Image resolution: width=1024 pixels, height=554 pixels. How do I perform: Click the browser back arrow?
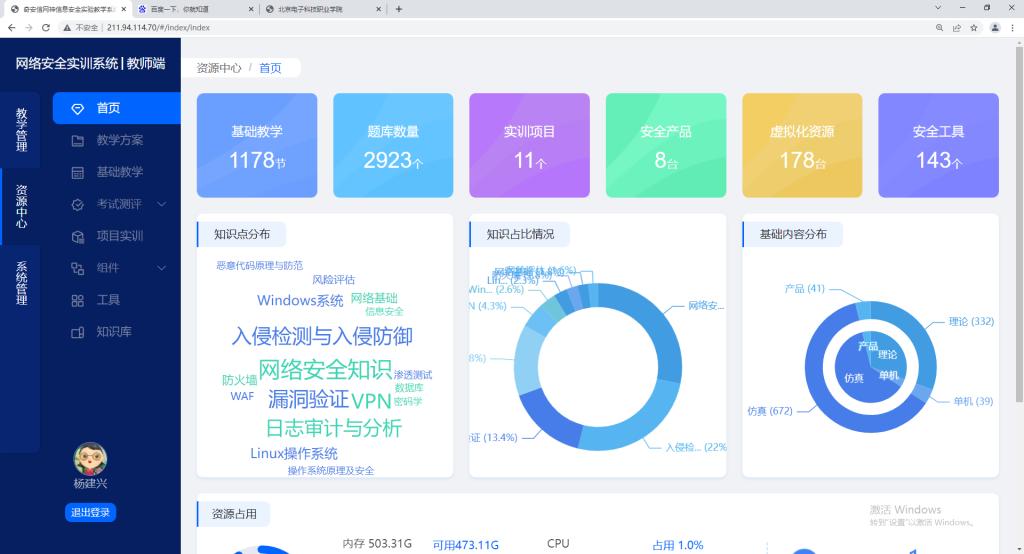pyautogui.click(x=11, y=27)
